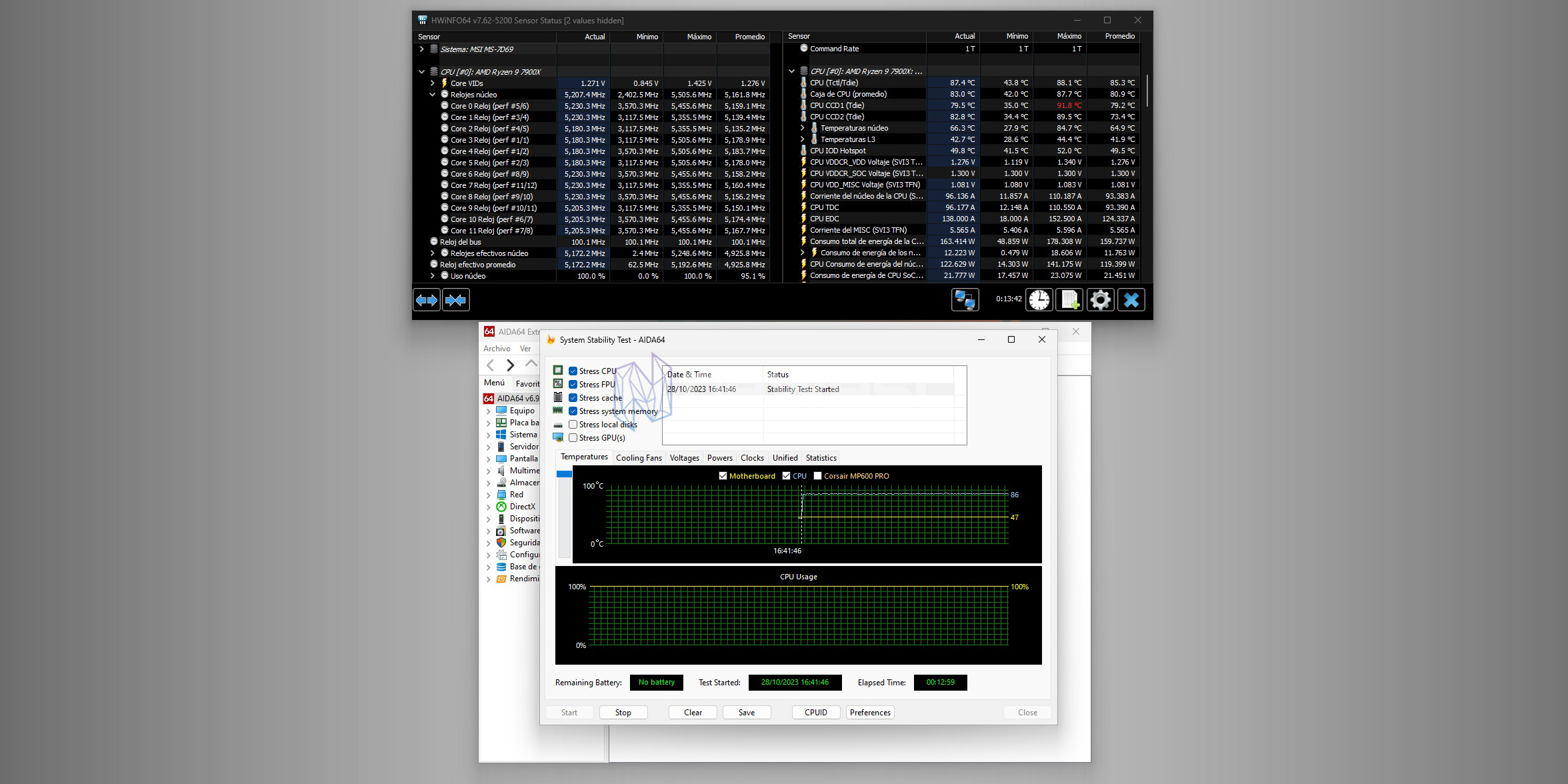Open the Statistics tab
The width and height of the screenshot is (1568, 784).
pyautogui.click(x=821, y=458)
